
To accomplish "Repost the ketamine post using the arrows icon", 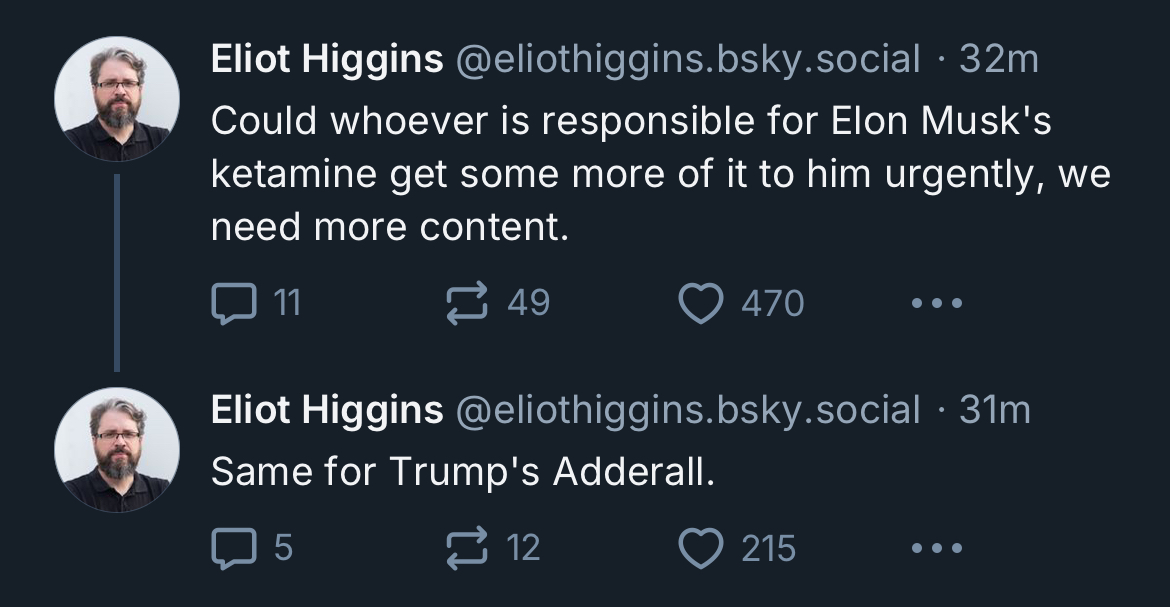I will coord(467,303).
